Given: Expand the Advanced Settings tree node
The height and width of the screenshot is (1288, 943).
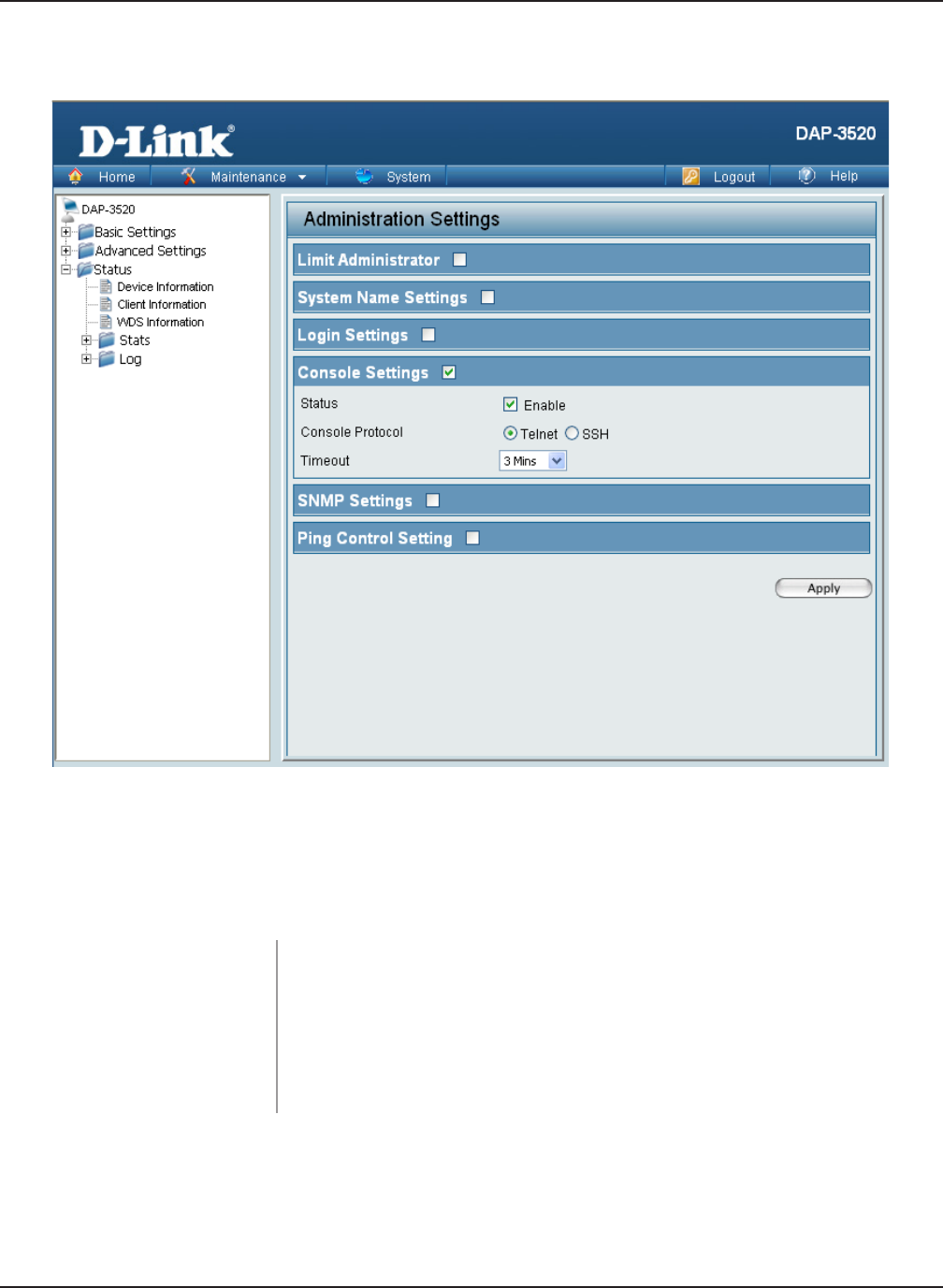Looking at the screenshot, I should [x=65, y=250].
